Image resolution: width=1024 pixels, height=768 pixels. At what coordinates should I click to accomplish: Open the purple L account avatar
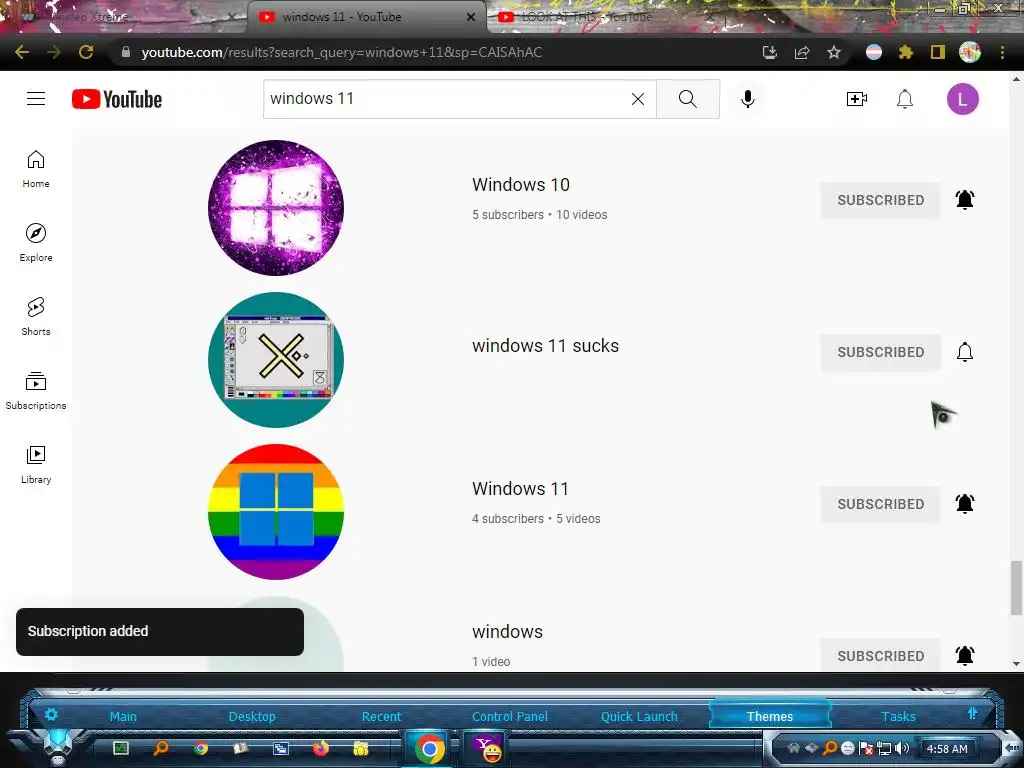(963, 99)
